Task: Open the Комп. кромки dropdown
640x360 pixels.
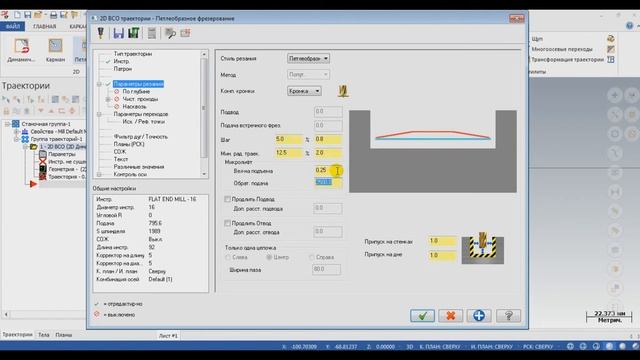Action: click(304, 91)
